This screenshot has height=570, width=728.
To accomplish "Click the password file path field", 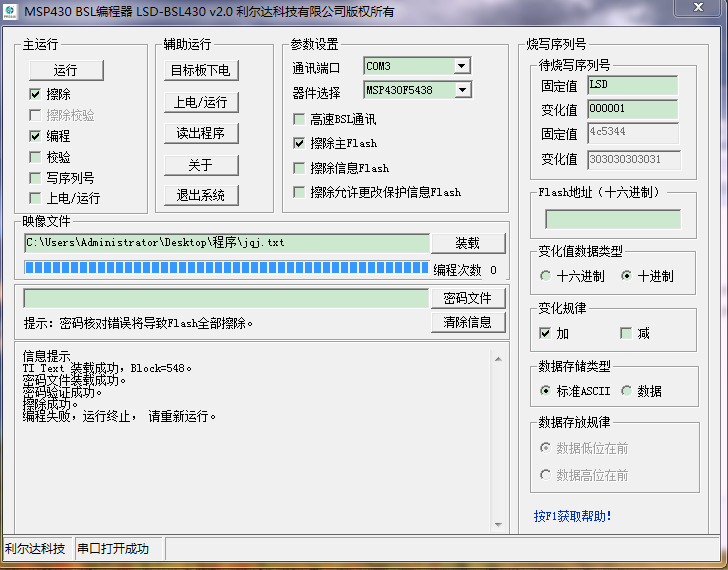I will tap(226, 298).
